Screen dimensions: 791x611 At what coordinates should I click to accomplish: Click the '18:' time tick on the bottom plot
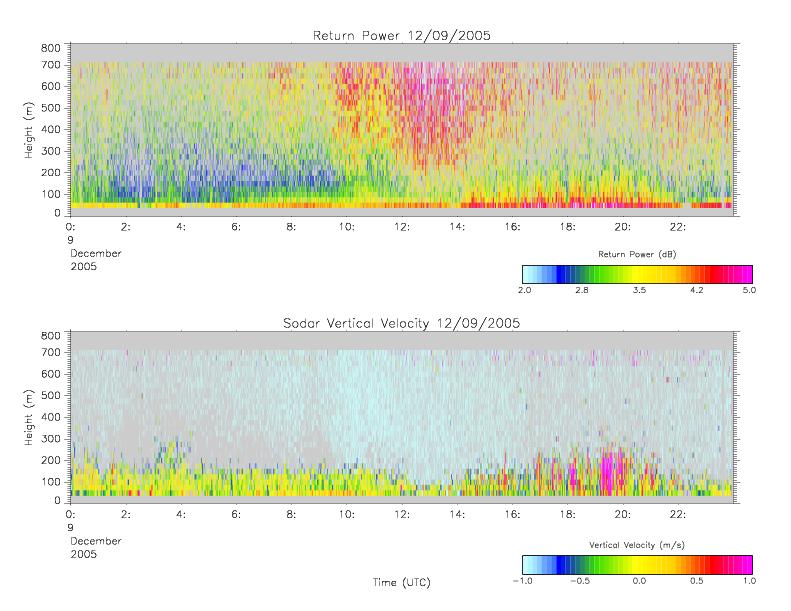[x=567, y=515]
